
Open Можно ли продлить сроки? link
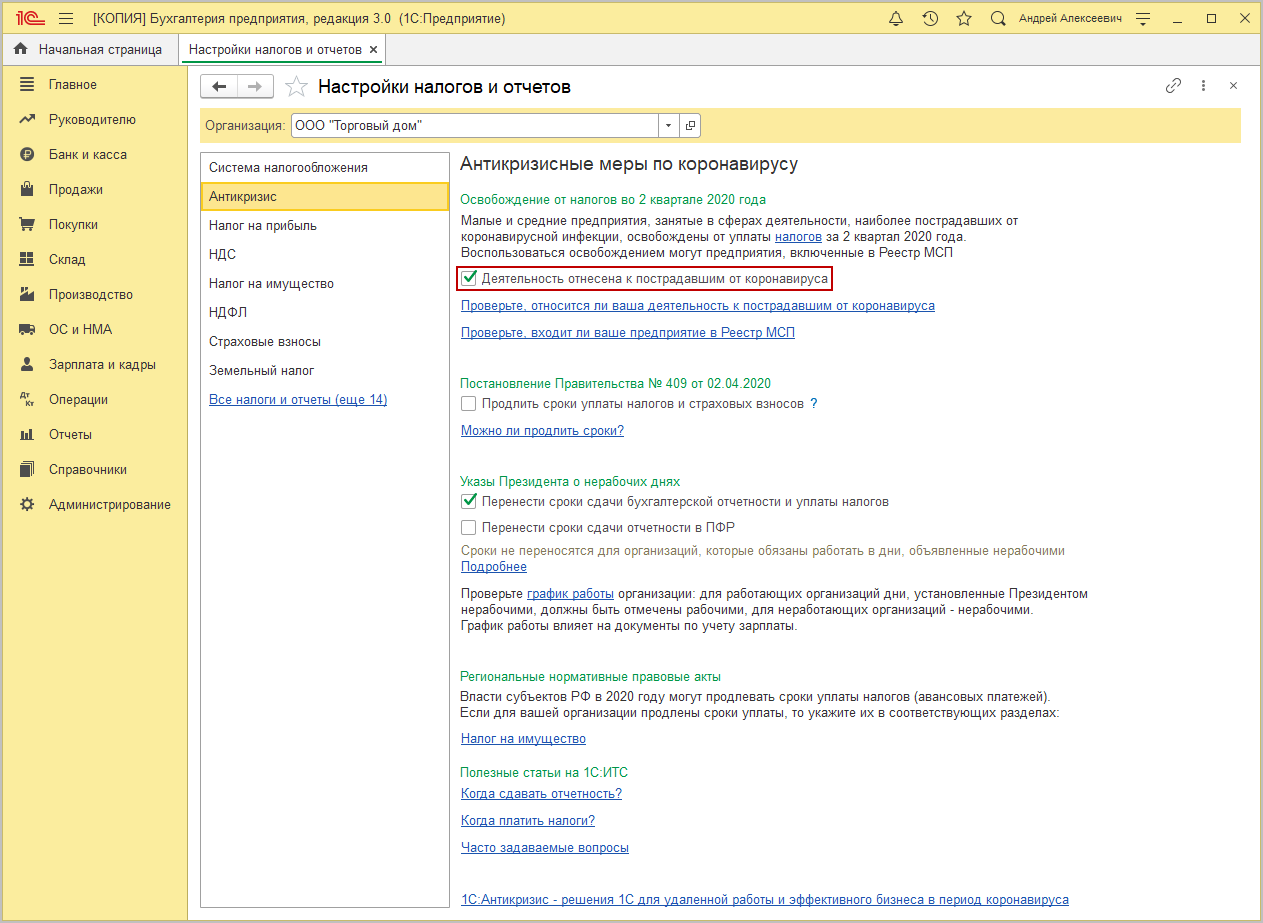(542, 431)
